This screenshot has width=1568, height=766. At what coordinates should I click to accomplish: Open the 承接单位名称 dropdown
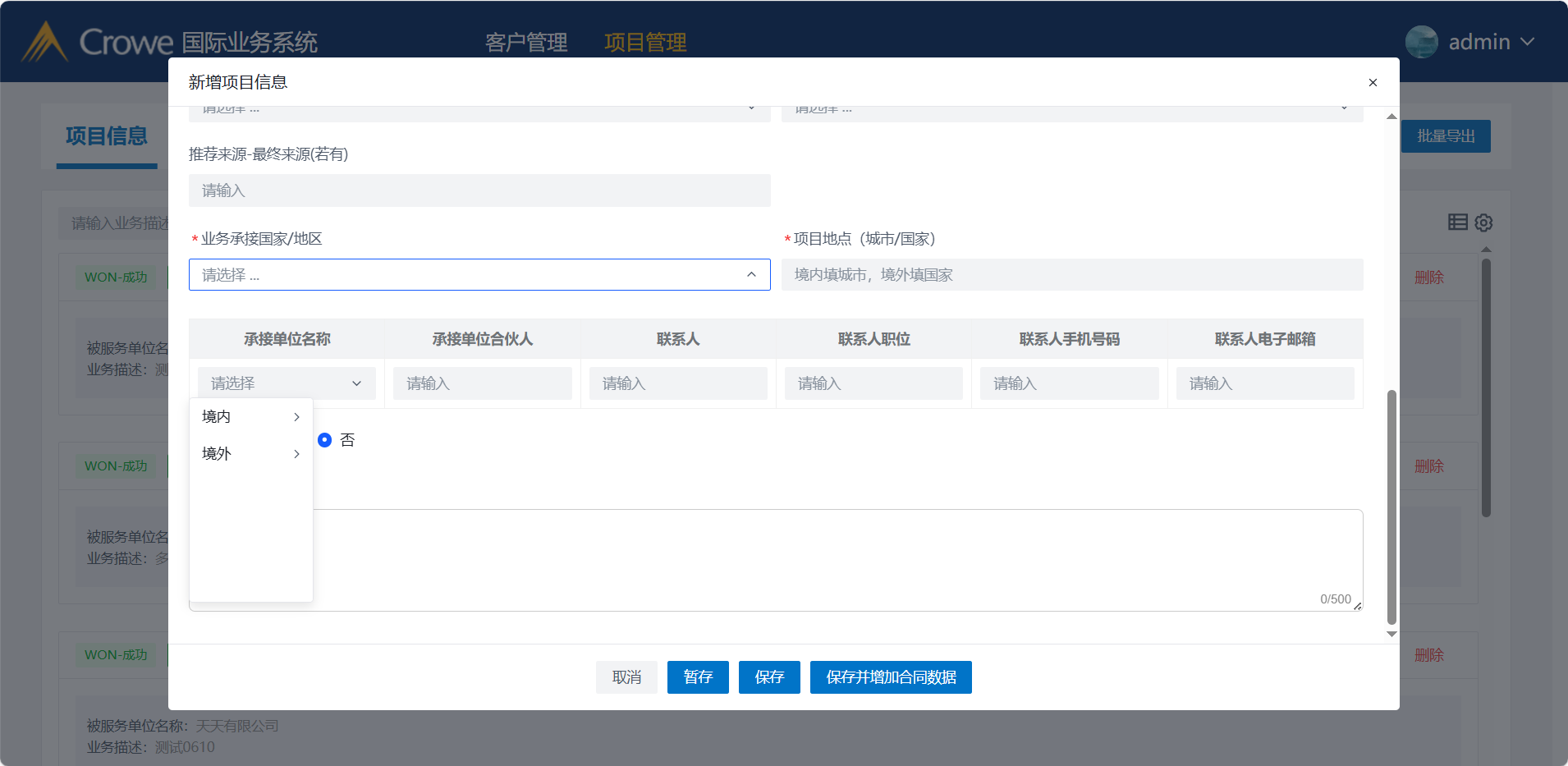tap(287, 383)
